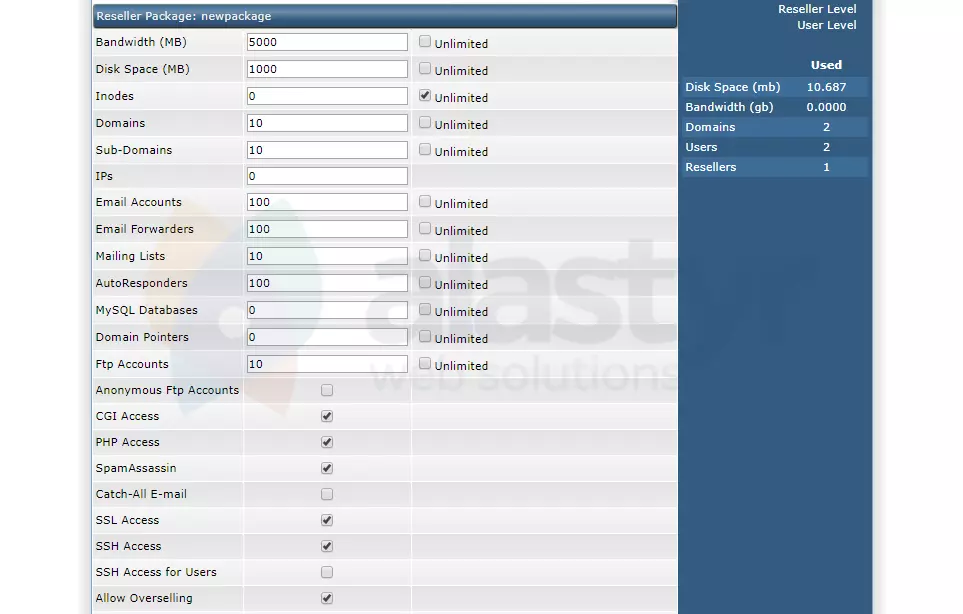Viewport: 963px width, 614px height.
Task: Set Domain Pointers to Unlimited
Action: tap(424, 336)
